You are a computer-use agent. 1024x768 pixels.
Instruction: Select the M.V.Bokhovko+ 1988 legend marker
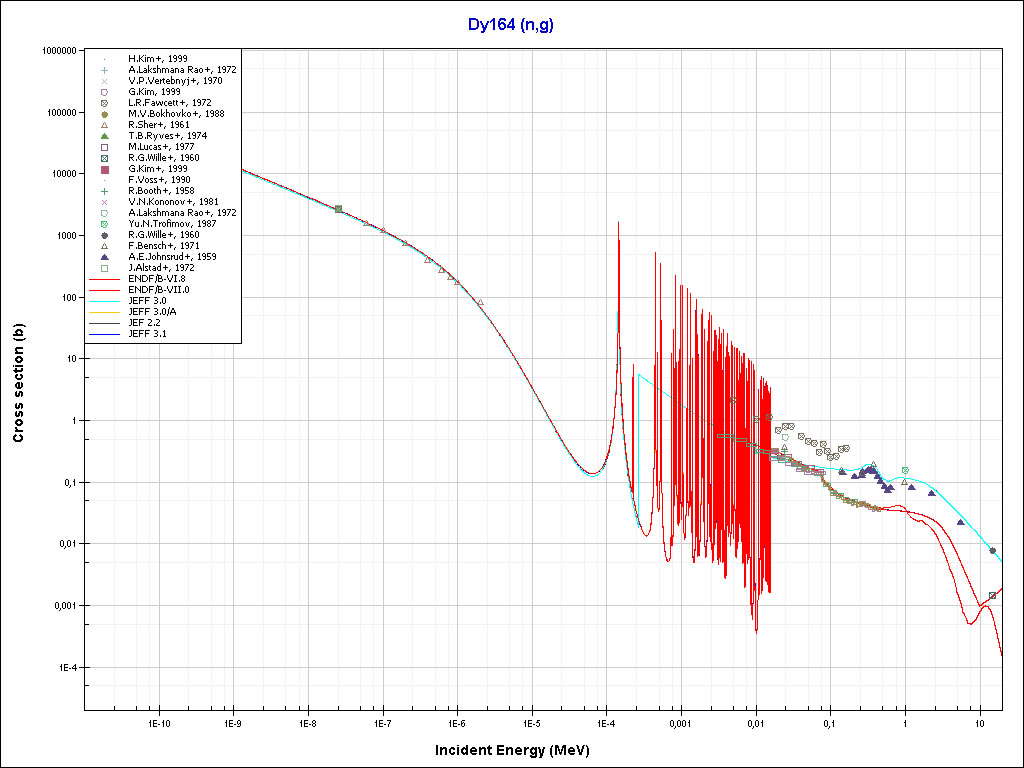[104, 114]
